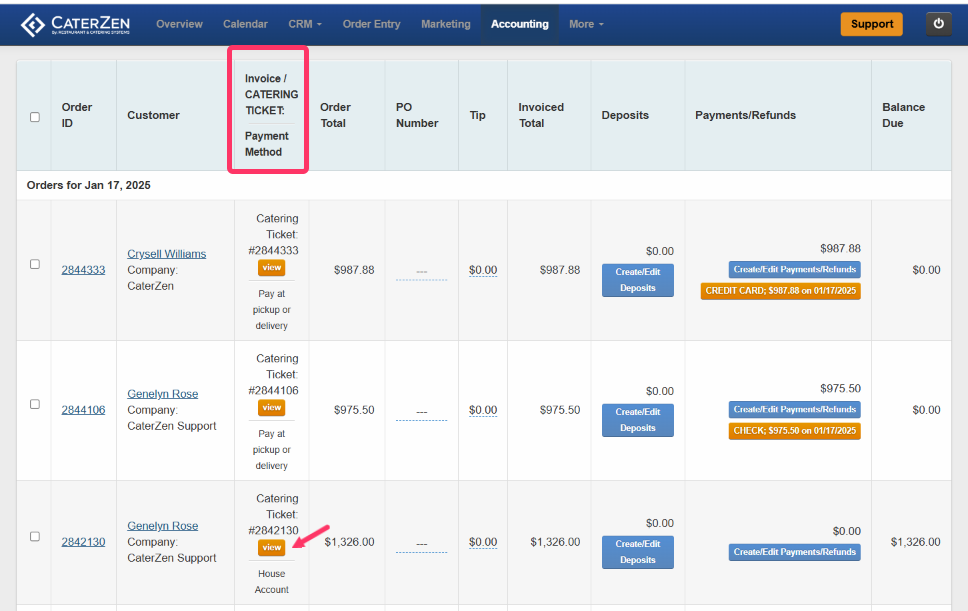Check the box for order 2844333
Screen dimensions: 968x611
35,264
